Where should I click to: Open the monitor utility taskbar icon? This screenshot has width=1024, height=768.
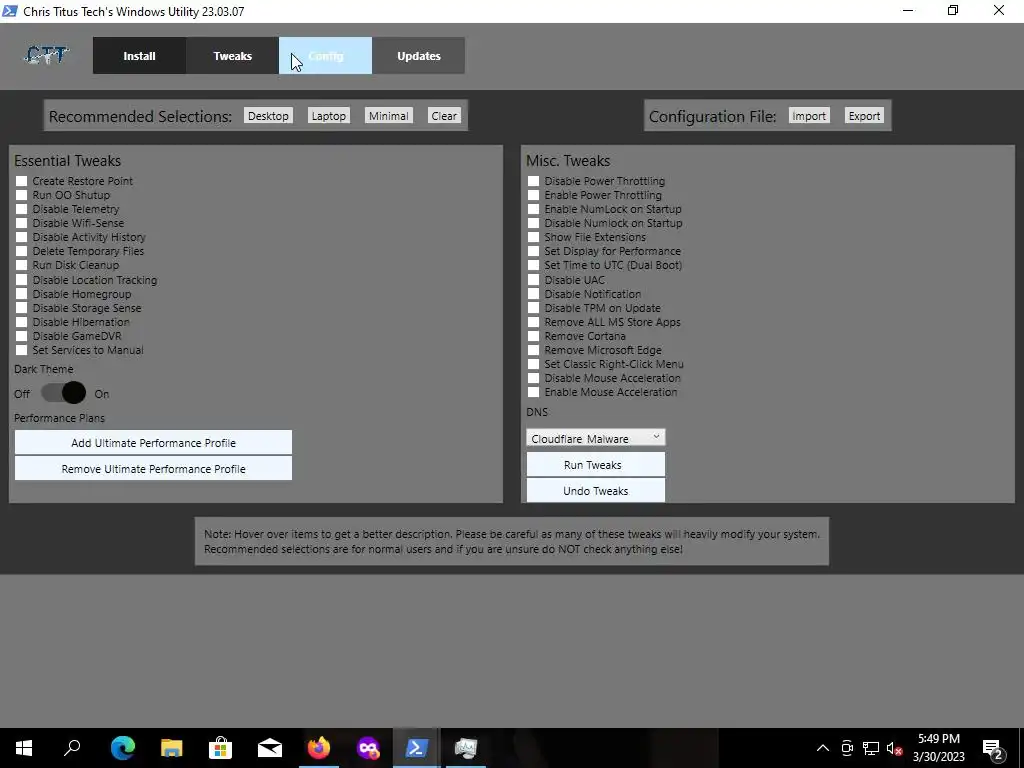click(466, 748)
